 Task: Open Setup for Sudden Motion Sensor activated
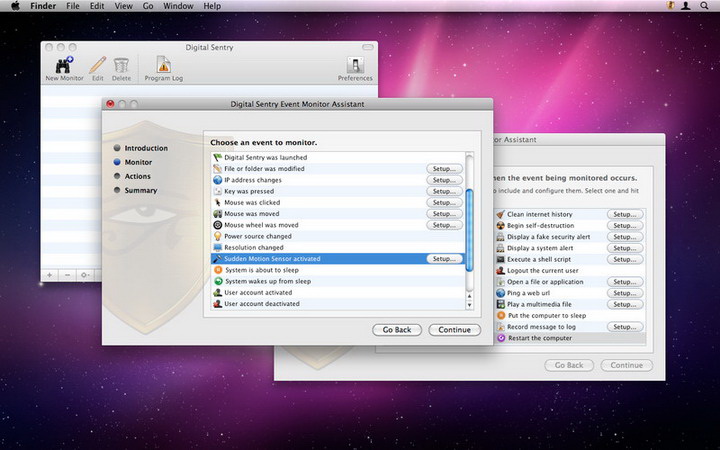(x=444, y=259)
